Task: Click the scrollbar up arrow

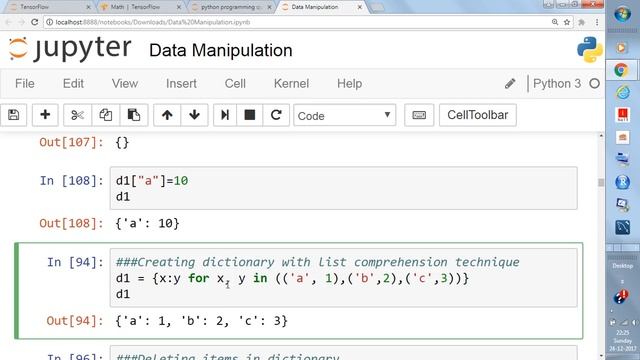Action: point(601,136)
